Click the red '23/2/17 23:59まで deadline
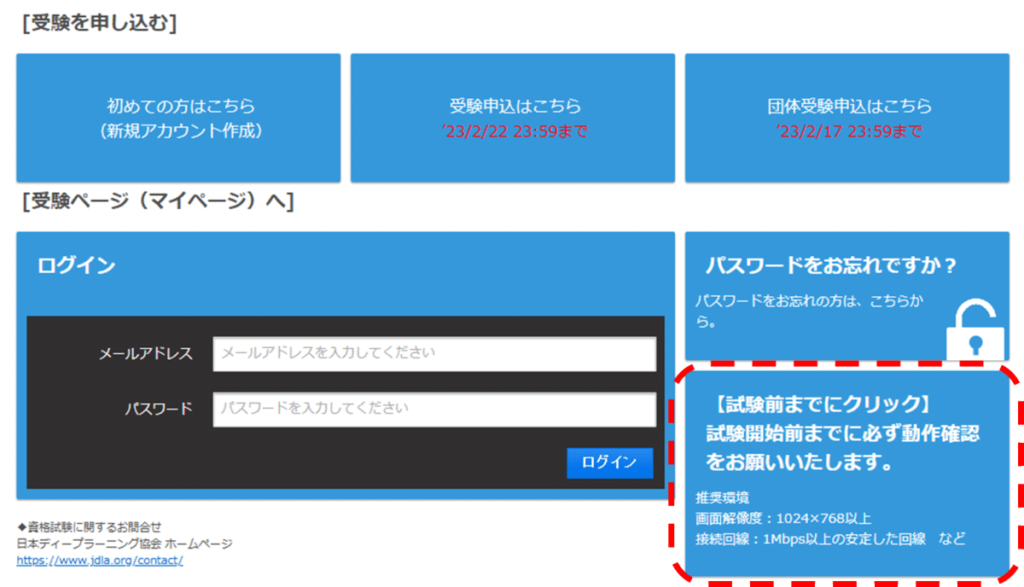 (x=849, y=132)
